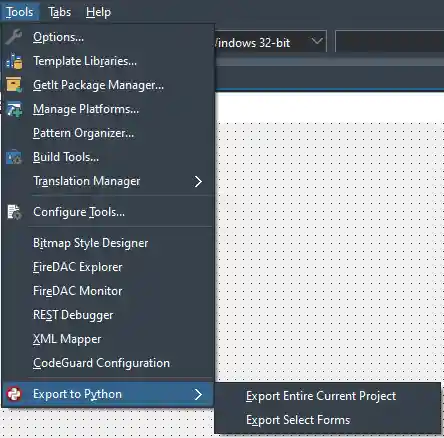Open FireDAC Monitor
The width and height of the screenshot is (444, 438).
click(107, 291)
